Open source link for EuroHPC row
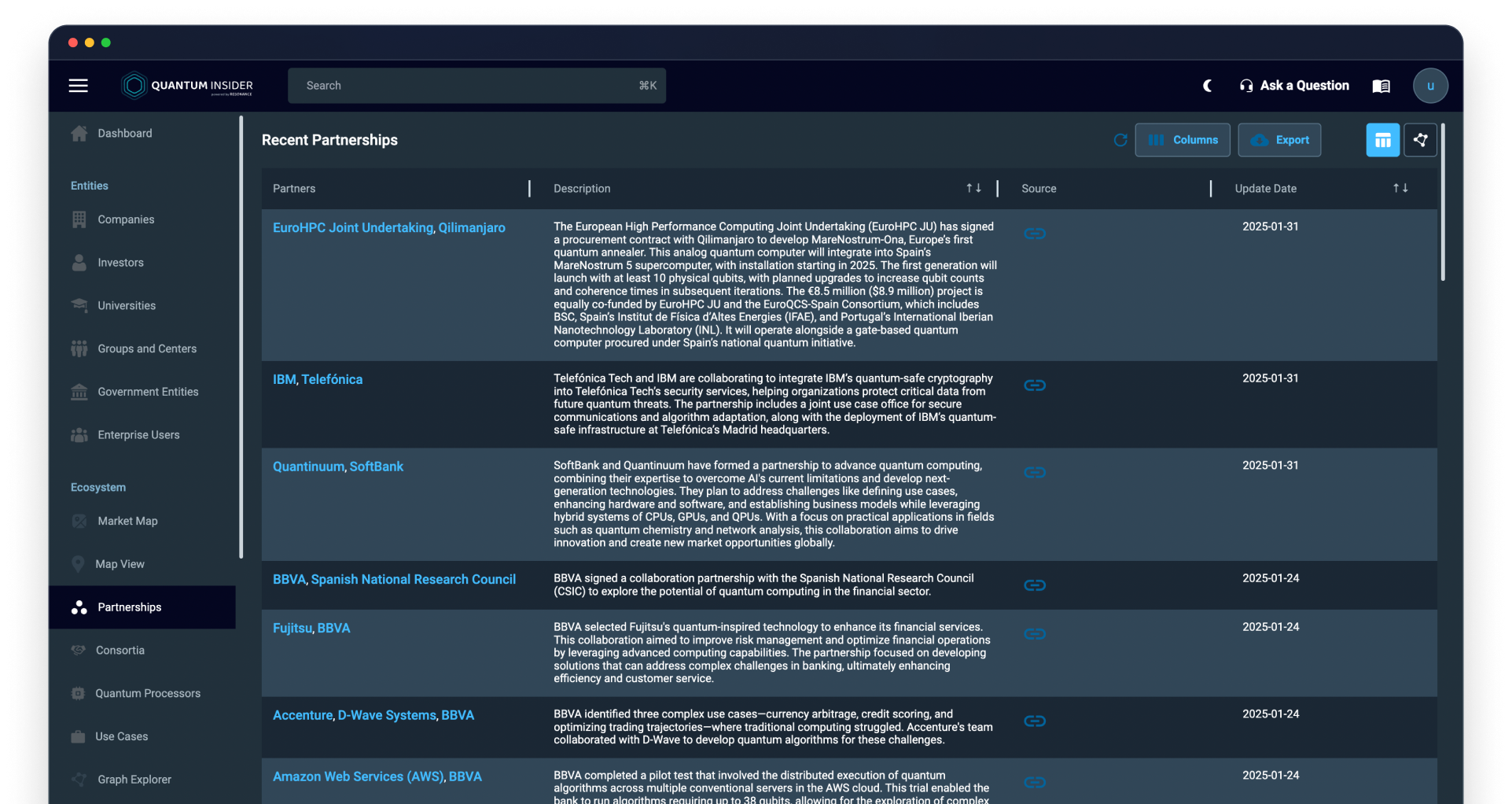 pyautogui.click(x=1035, y=234)
